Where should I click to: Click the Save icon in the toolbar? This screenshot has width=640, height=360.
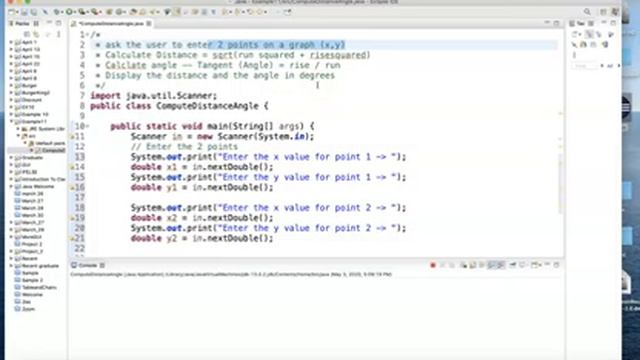(x=24, y=12)
